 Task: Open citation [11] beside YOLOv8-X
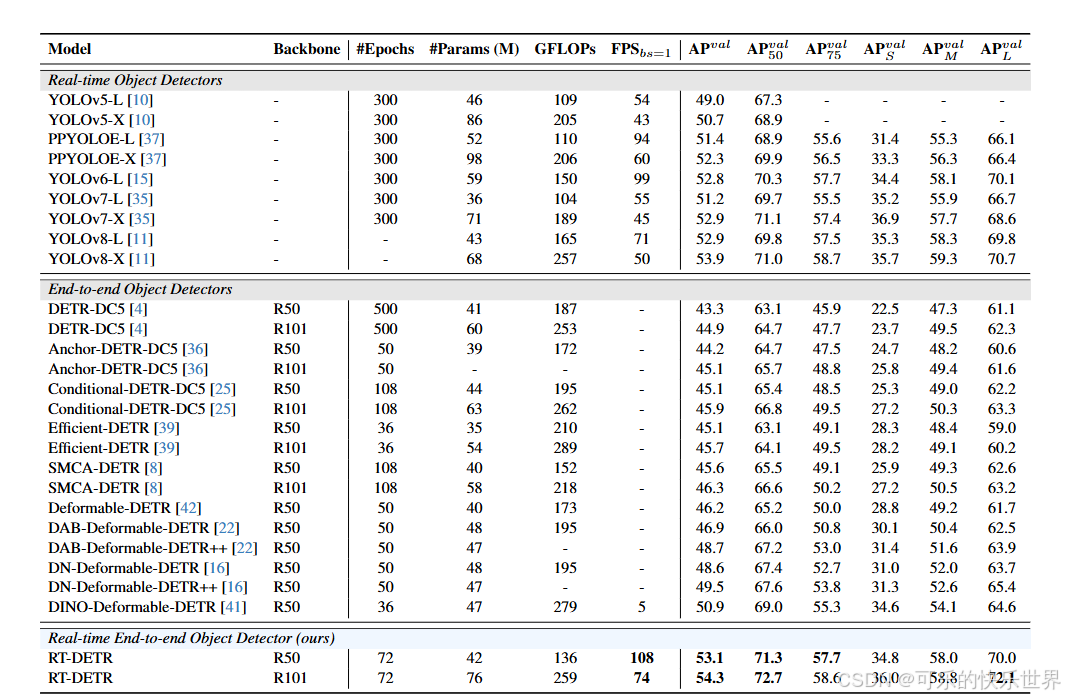coord(142,260)
